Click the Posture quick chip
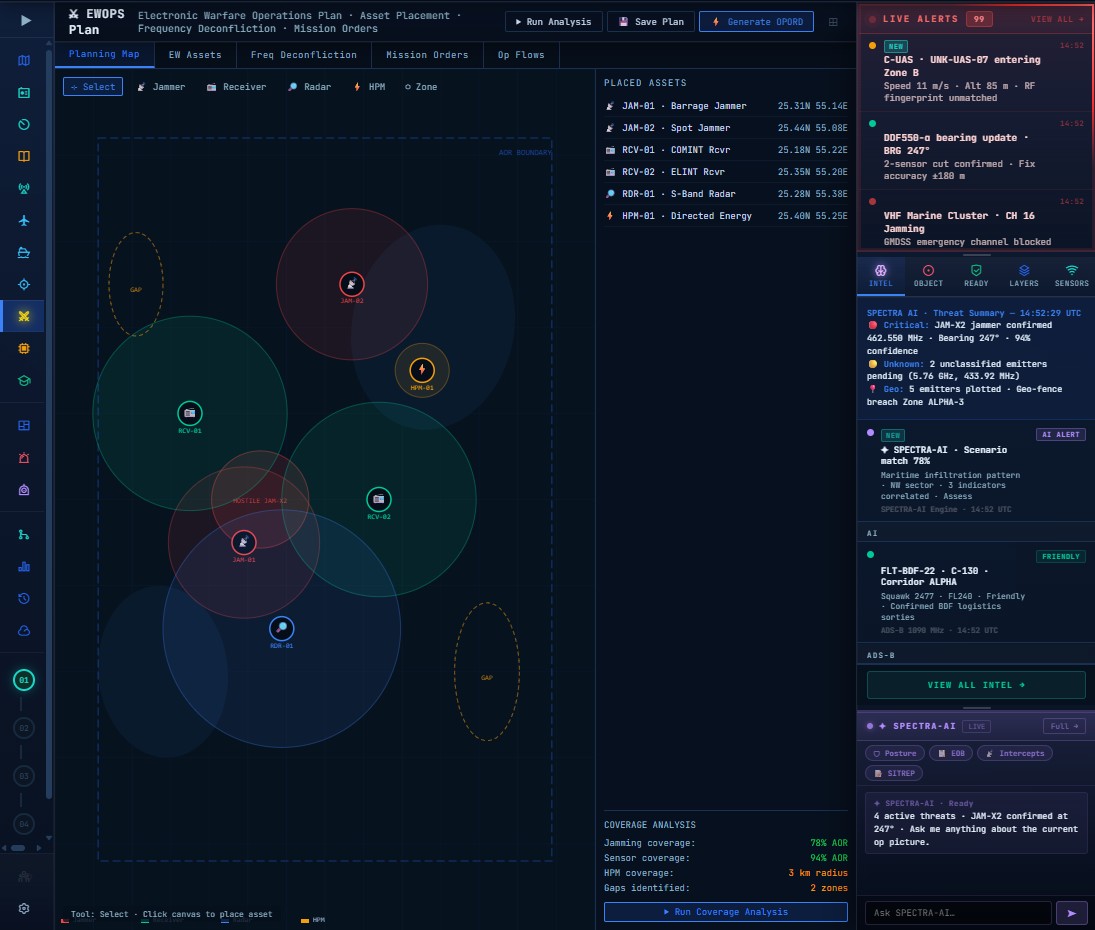This screenshot has height=930, width=1095. coord(895,753)
